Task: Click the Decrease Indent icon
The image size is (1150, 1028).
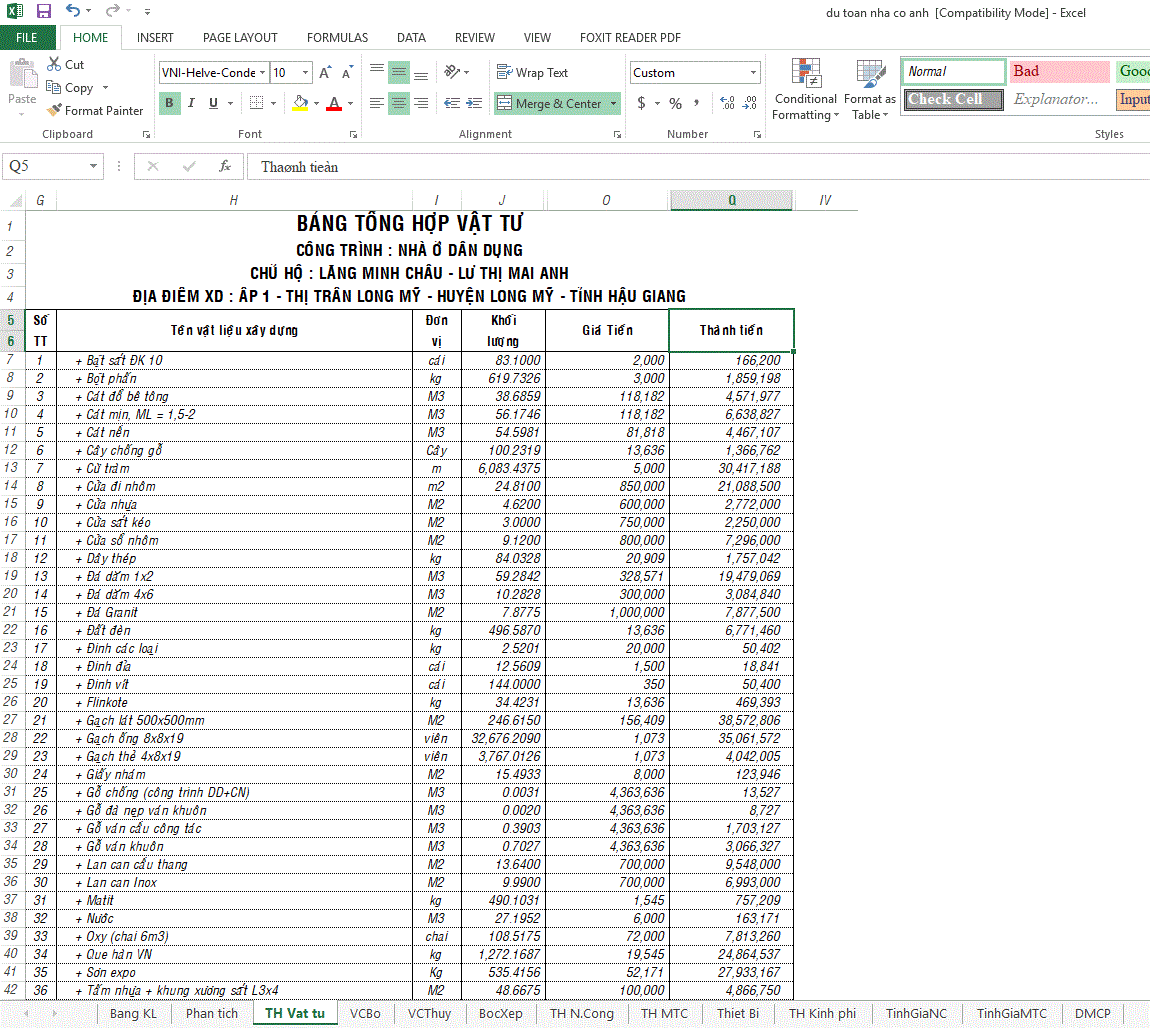Action: (x=452, y=103)
